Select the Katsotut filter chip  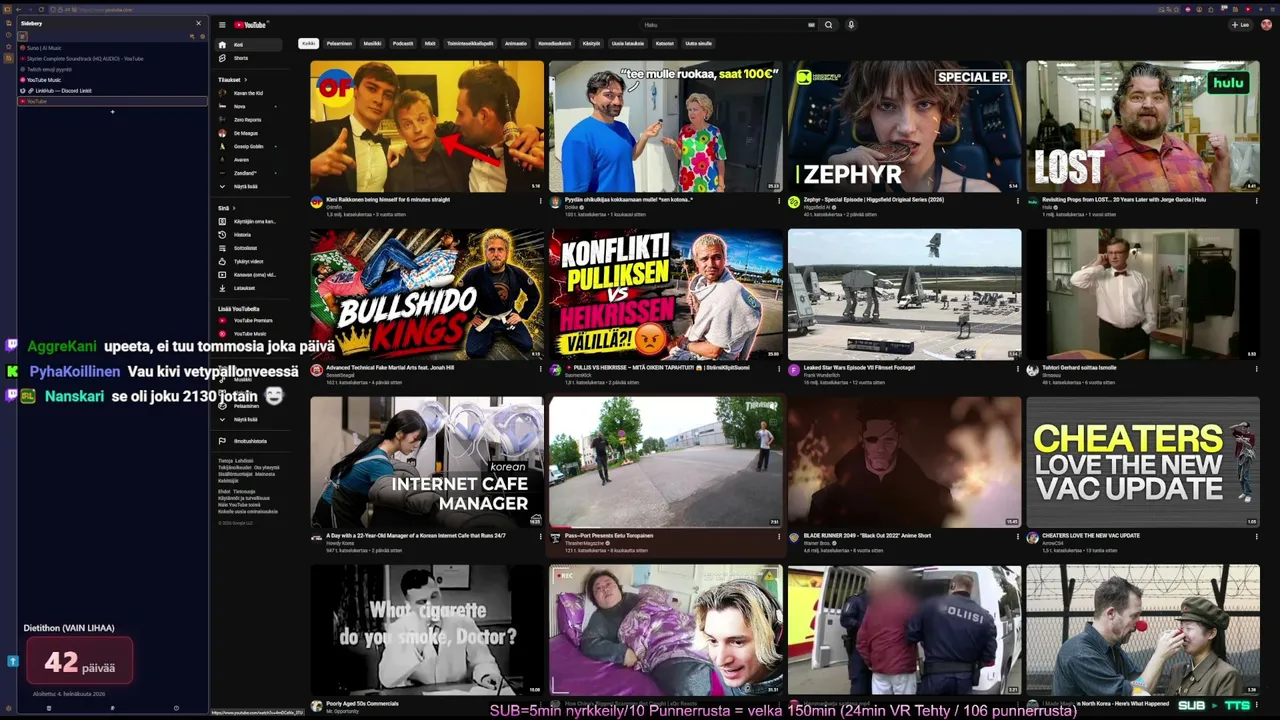(x=665, y=44)
